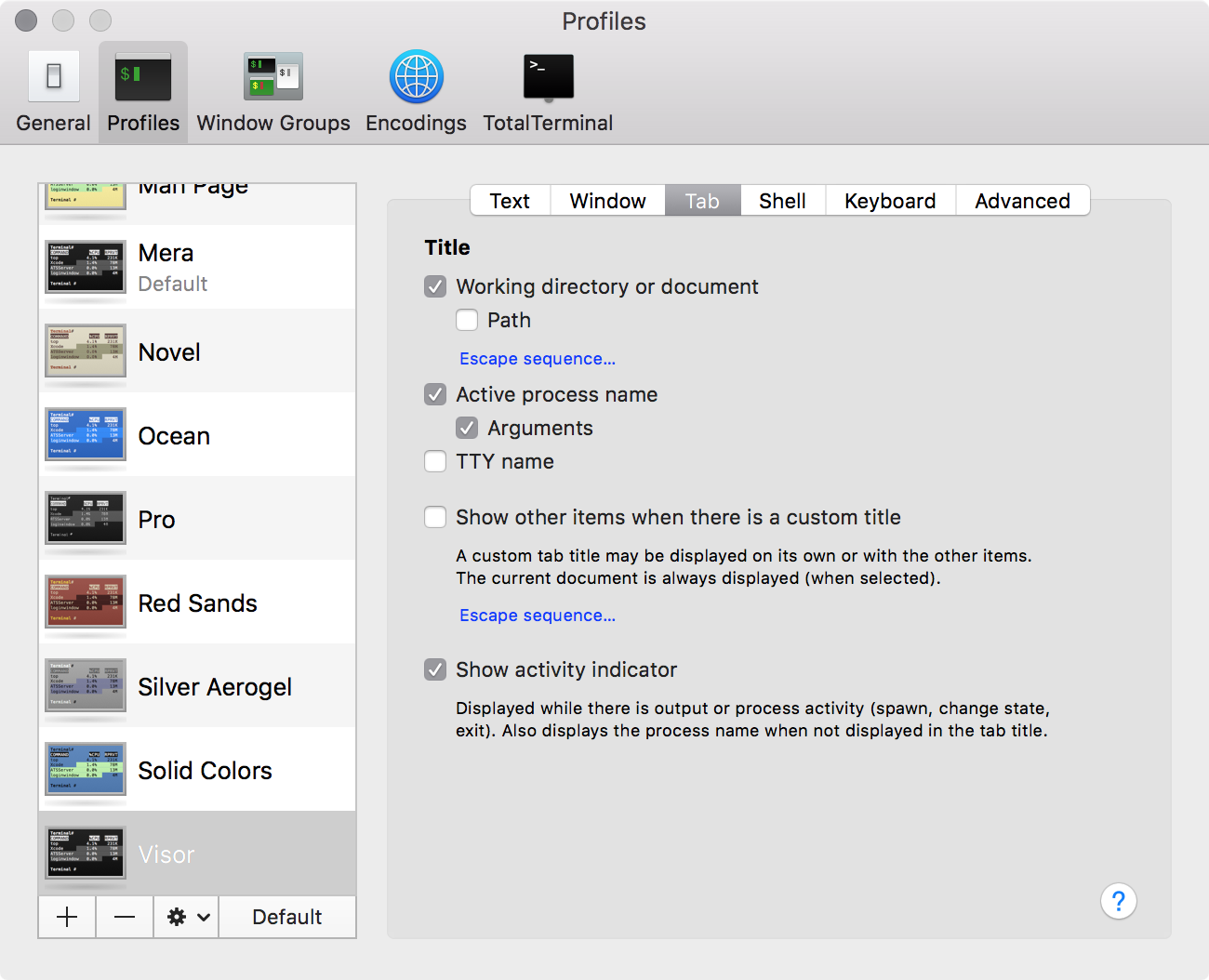1209x980 pixels.
Task: Open Window Groups preferences
Action: [273, 92]
